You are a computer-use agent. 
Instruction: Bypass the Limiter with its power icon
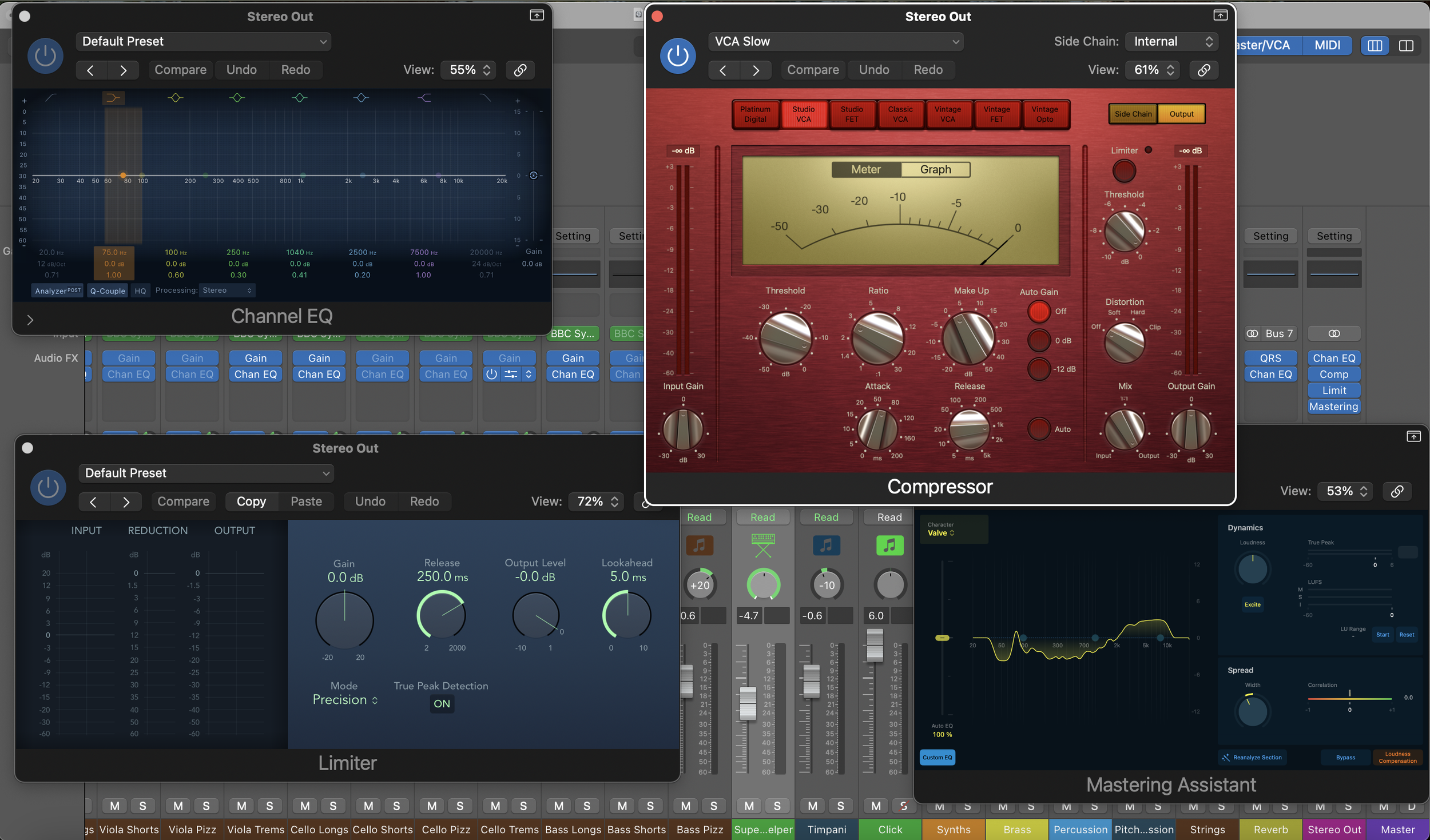[48, 487]
